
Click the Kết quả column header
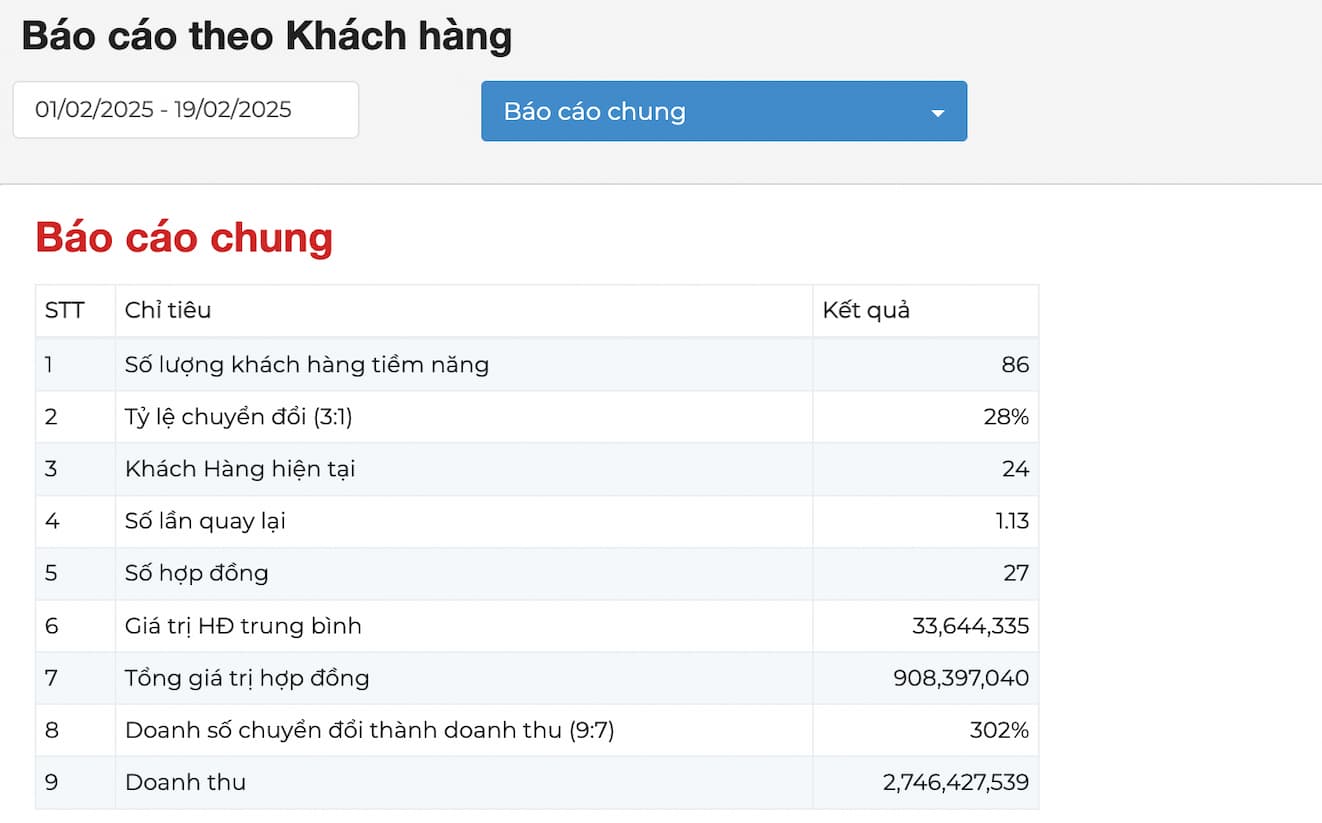tap(866, 310)
